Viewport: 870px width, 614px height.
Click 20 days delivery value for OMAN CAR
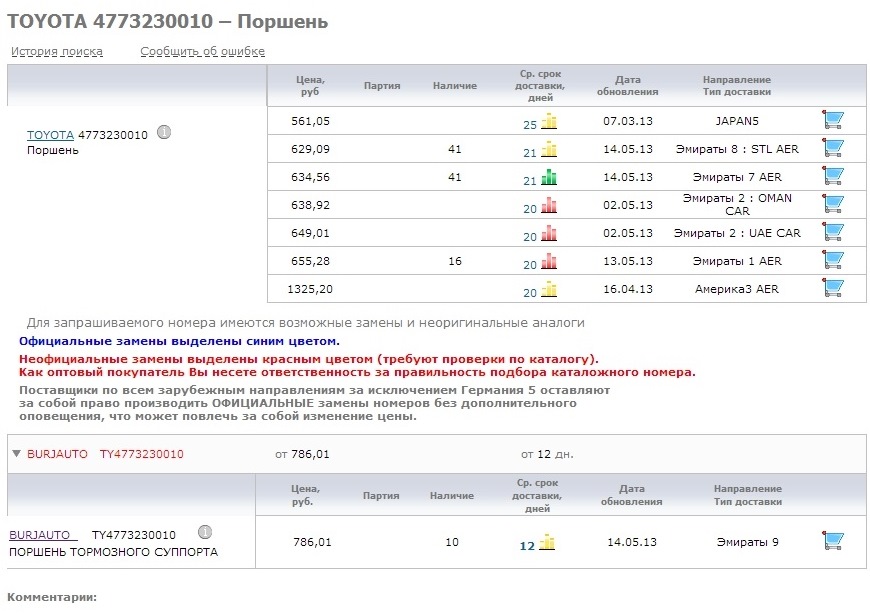530,209
